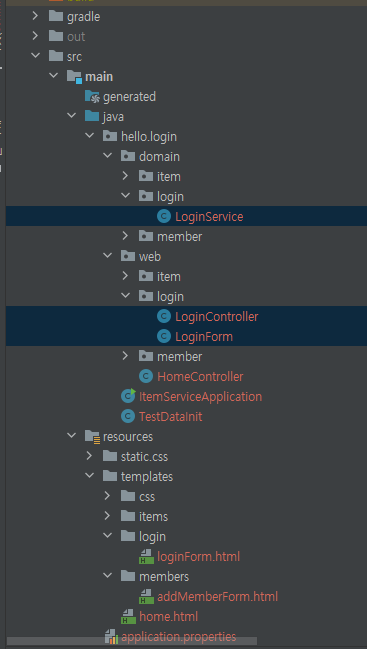Expand item package under web
Image resolution: width=367 pixels, height=649 pixels.
click(x=125, y=276)
